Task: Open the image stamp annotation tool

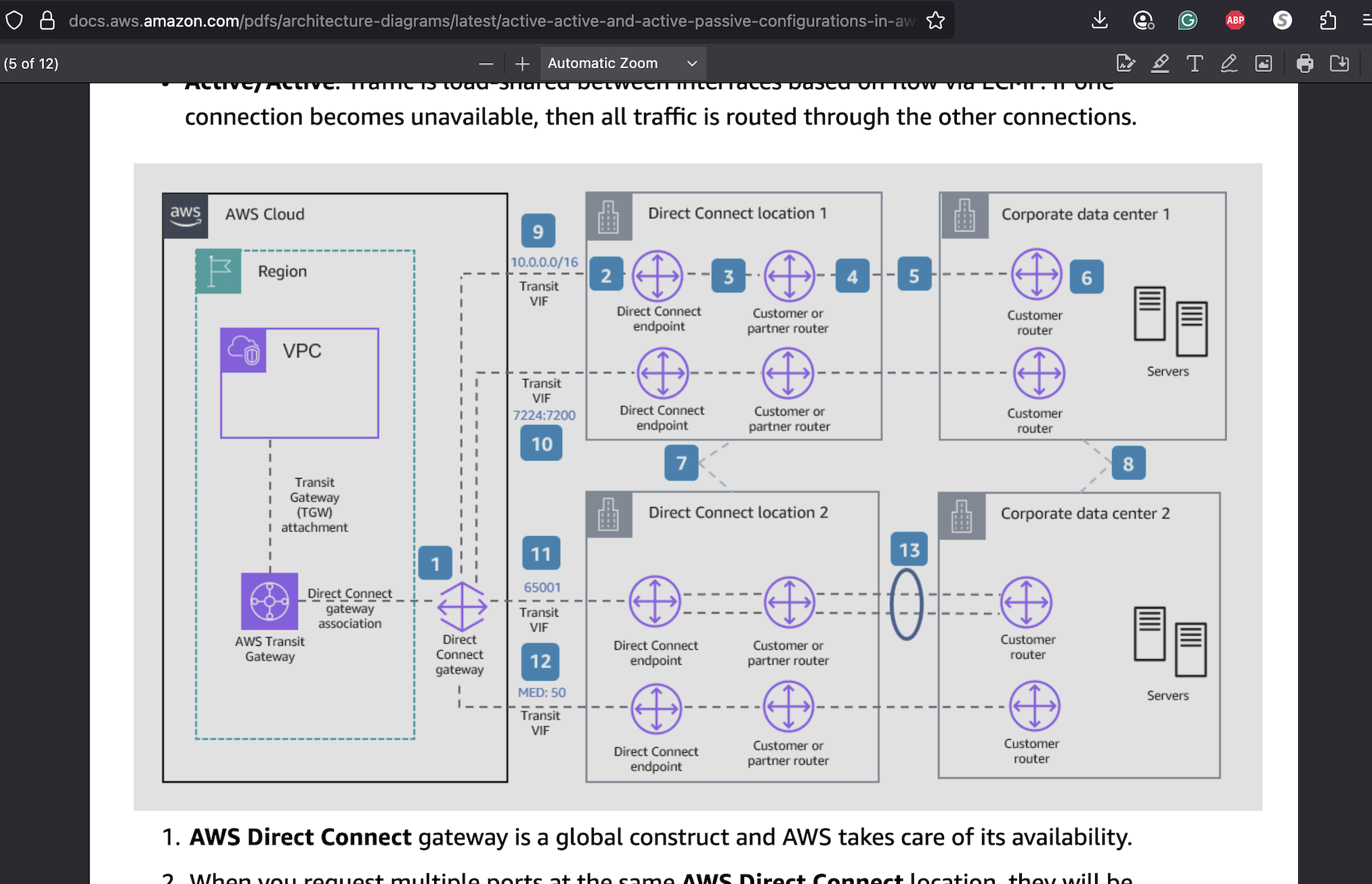Action: 1264,63
